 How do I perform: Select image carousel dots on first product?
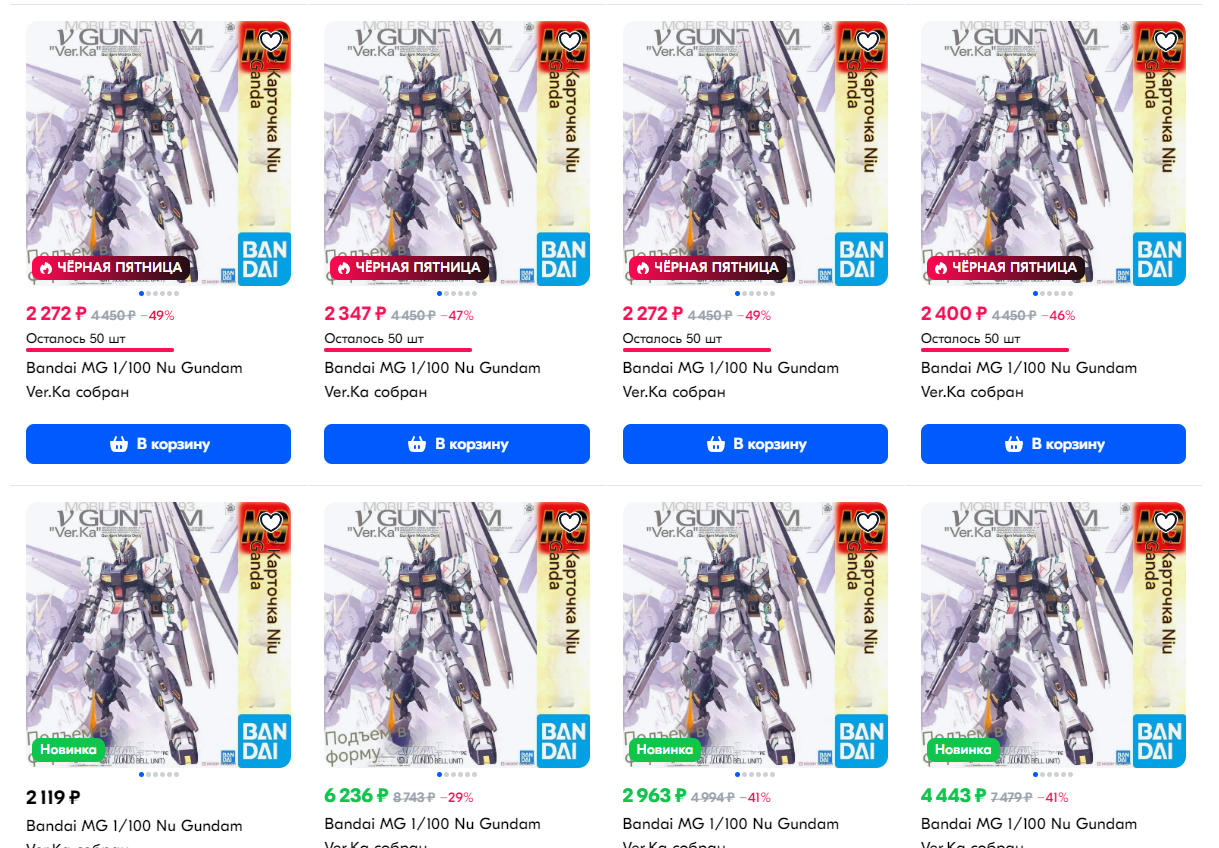point(158,293)
